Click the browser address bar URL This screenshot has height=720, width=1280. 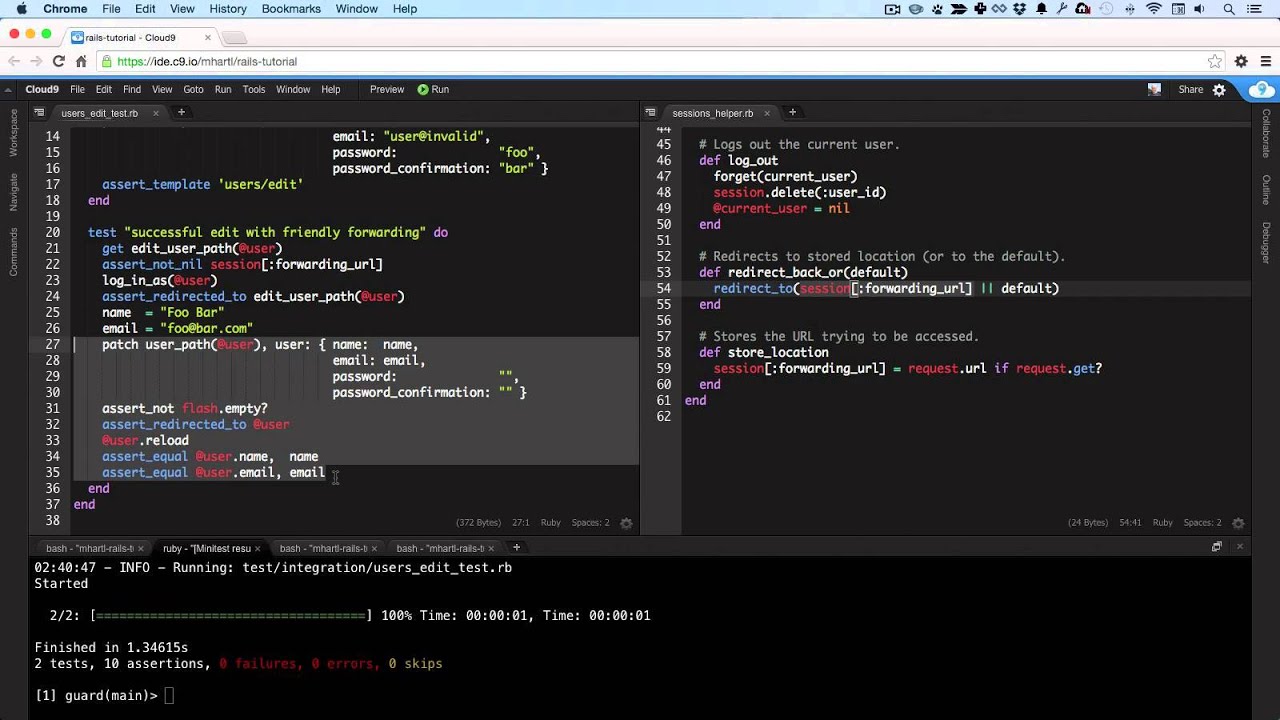(x=207, y=61)
